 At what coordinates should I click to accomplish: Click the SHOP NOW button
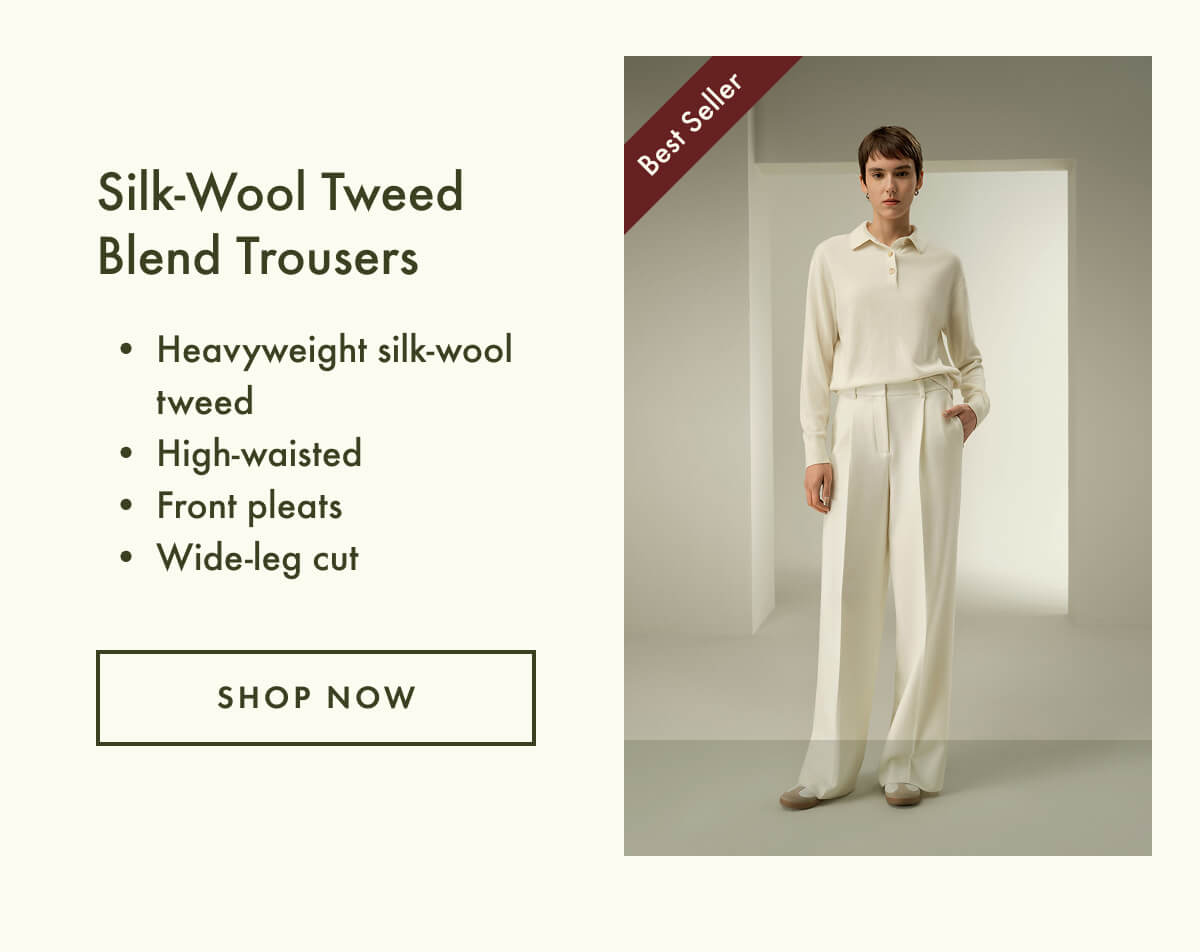[316, 698]
